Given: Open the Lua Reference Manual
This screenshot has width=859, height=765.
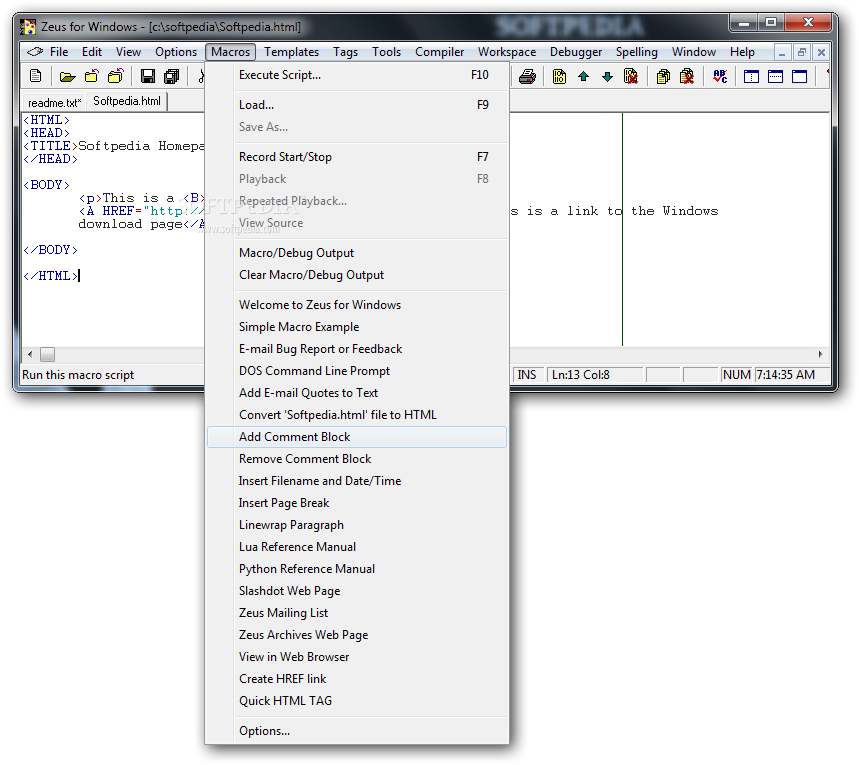Looking at the screenshot, I should click(x=357, y=546).
